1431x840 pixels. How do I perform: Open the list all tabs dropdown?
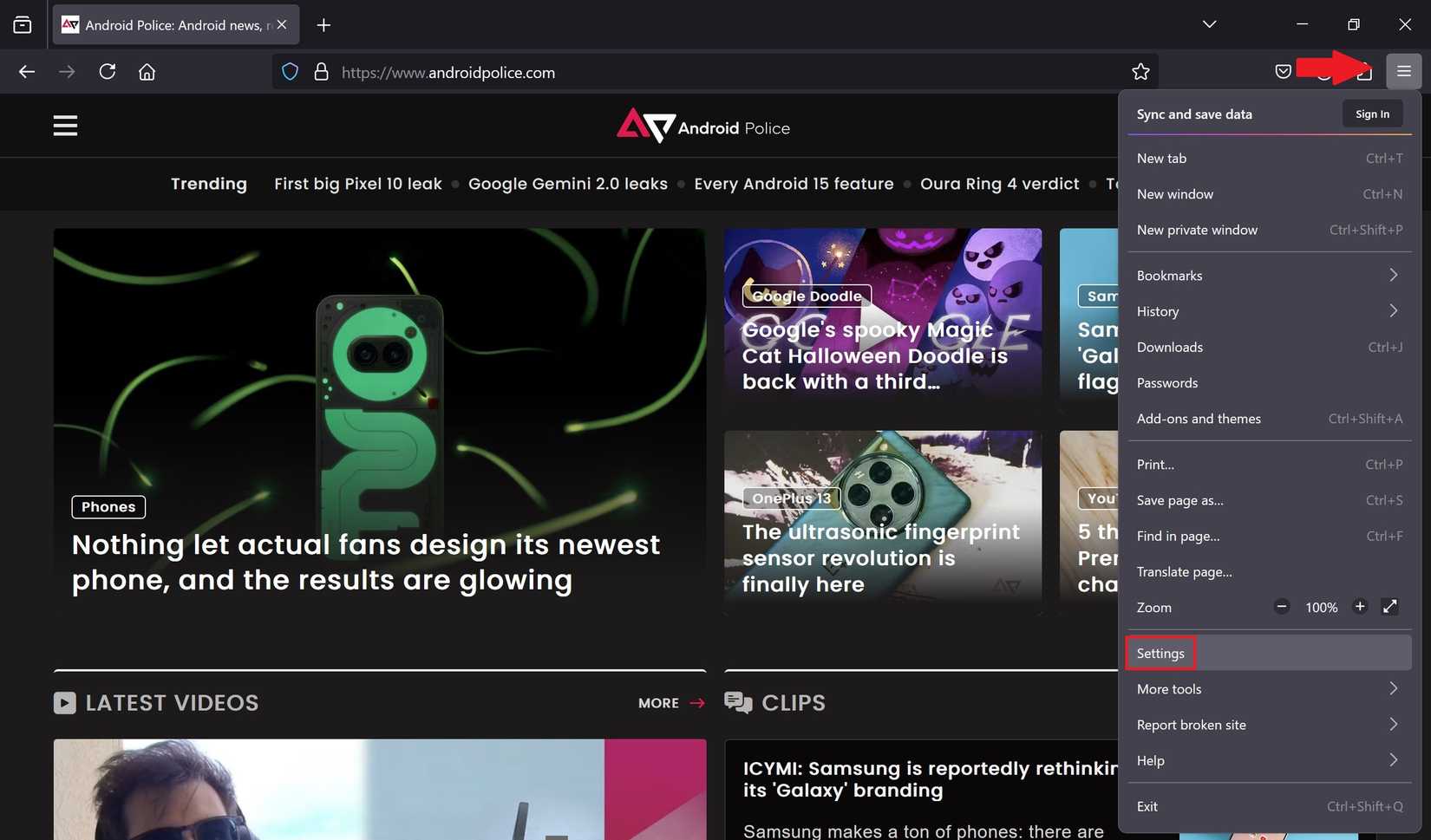coord(1209,25)
